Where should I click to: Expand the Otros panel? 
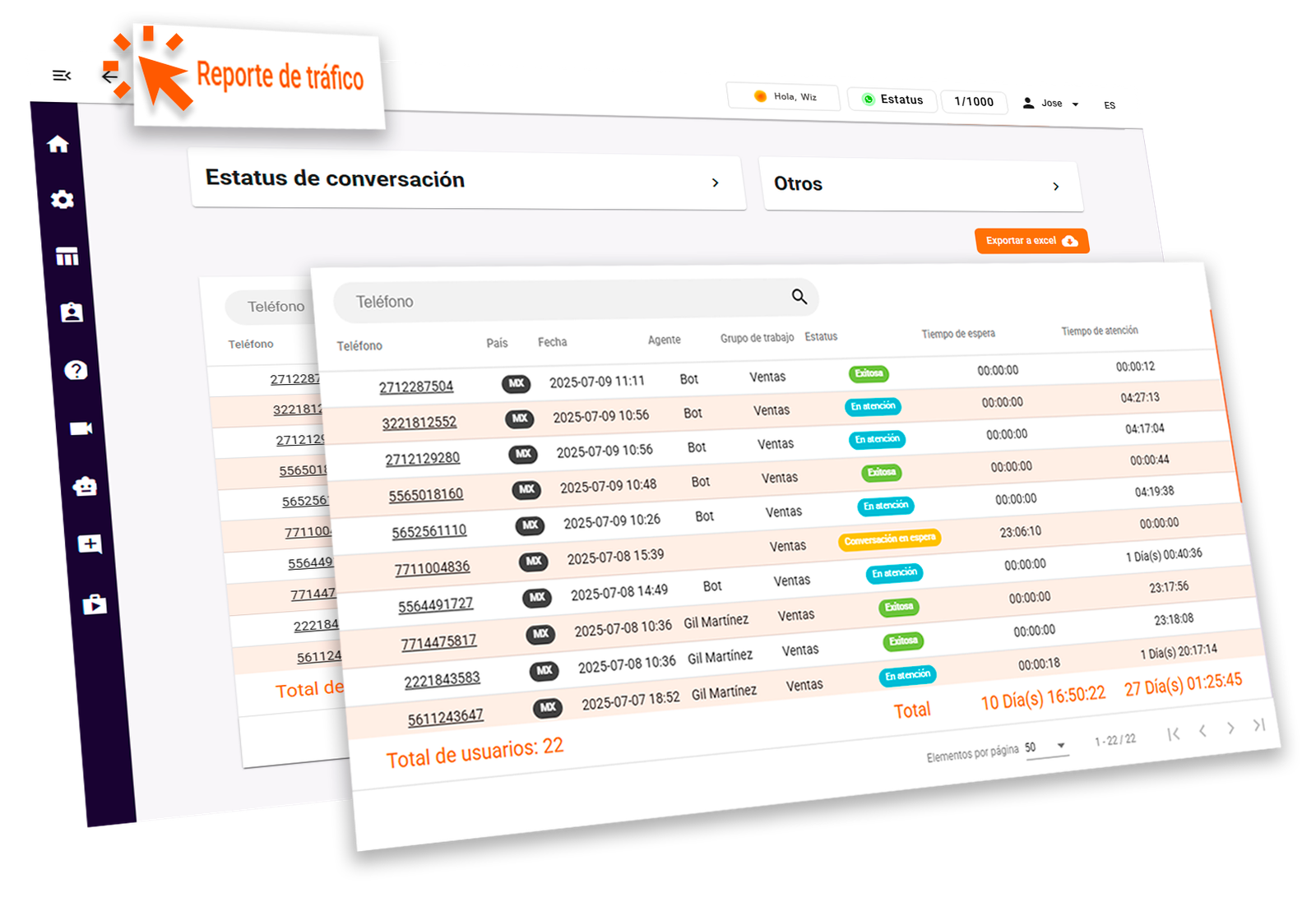[921, 185]
